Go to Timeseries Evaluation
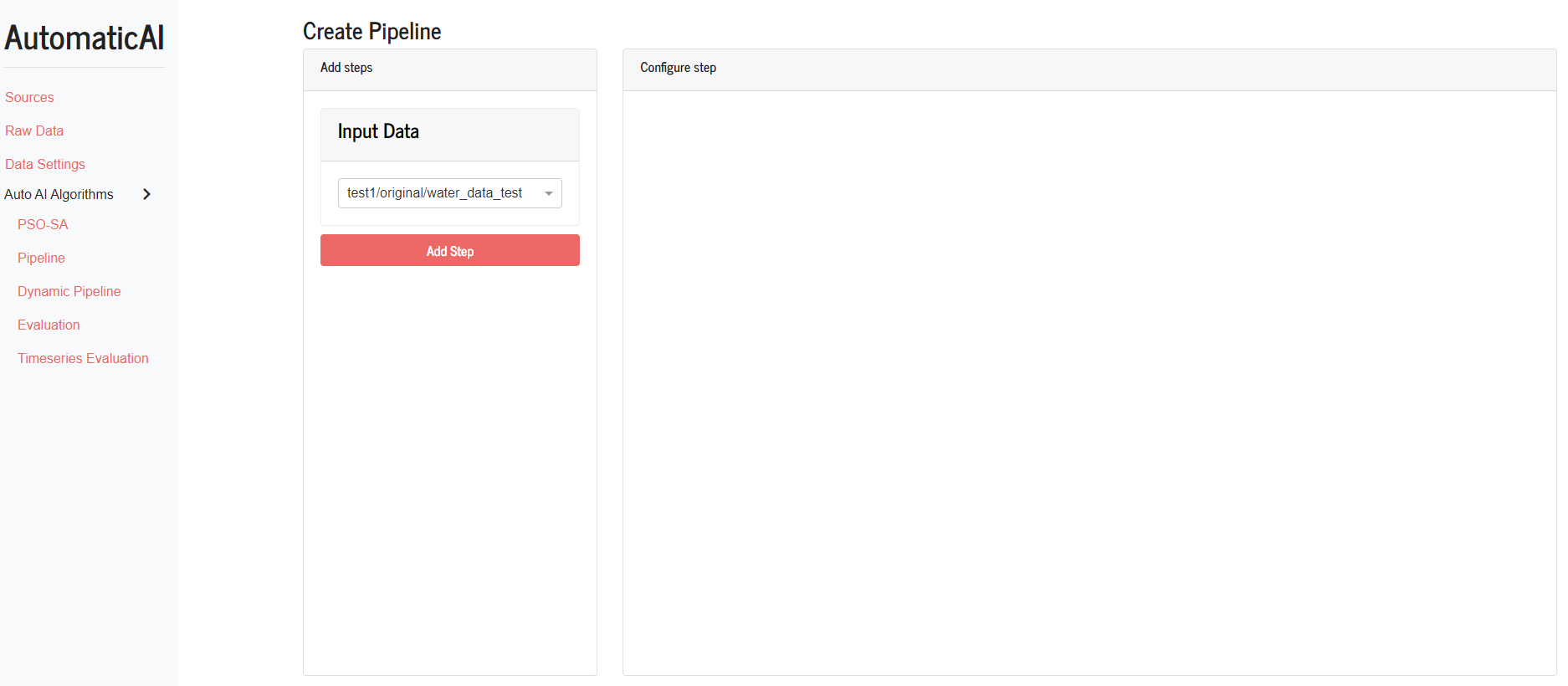1568x686 pixels. click(83, 358)
